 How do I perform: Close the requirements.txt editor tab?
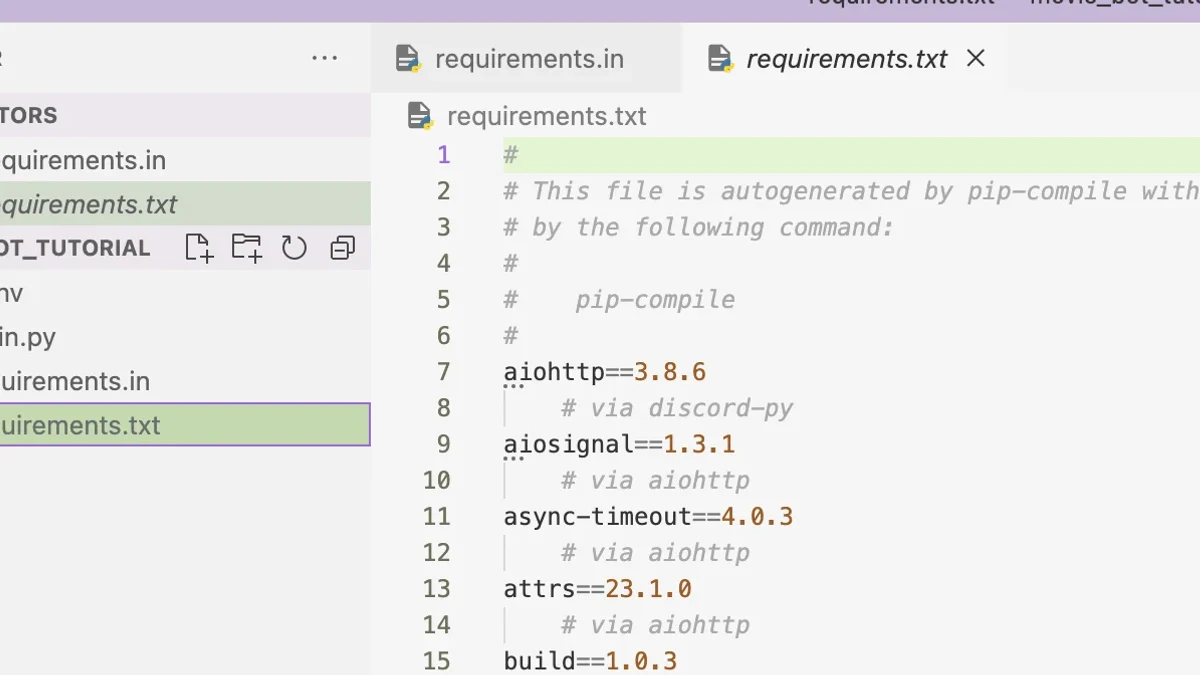coord(976,58)
